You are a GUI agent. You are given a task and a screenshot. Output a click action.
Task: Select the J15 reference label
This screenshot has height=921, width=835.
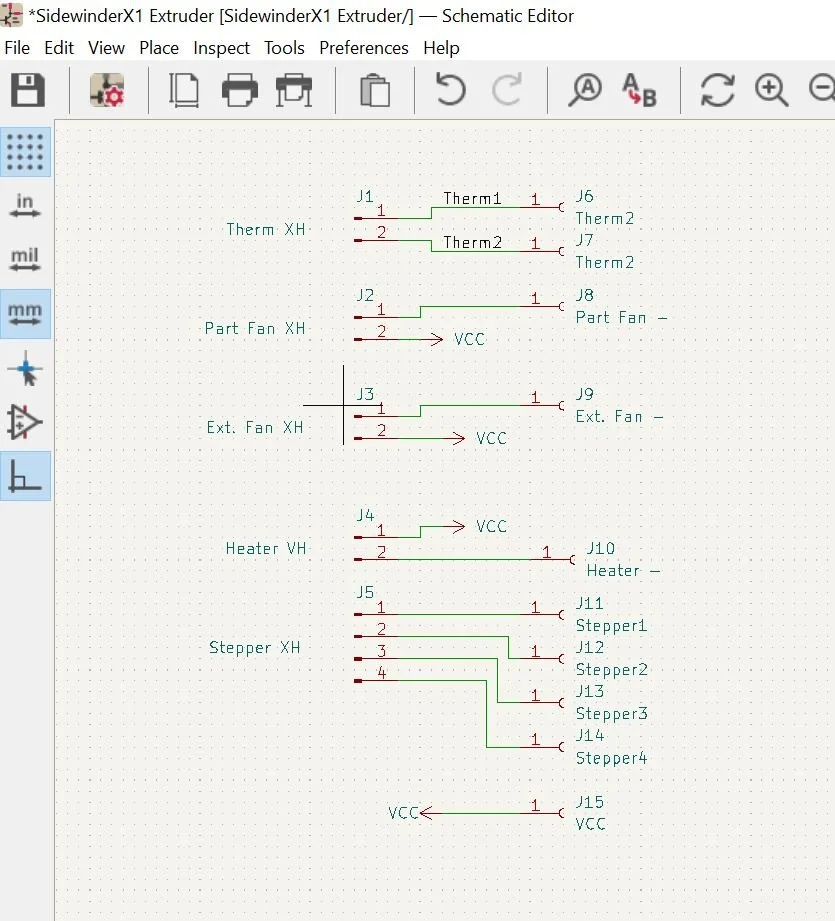pos(590,802)
